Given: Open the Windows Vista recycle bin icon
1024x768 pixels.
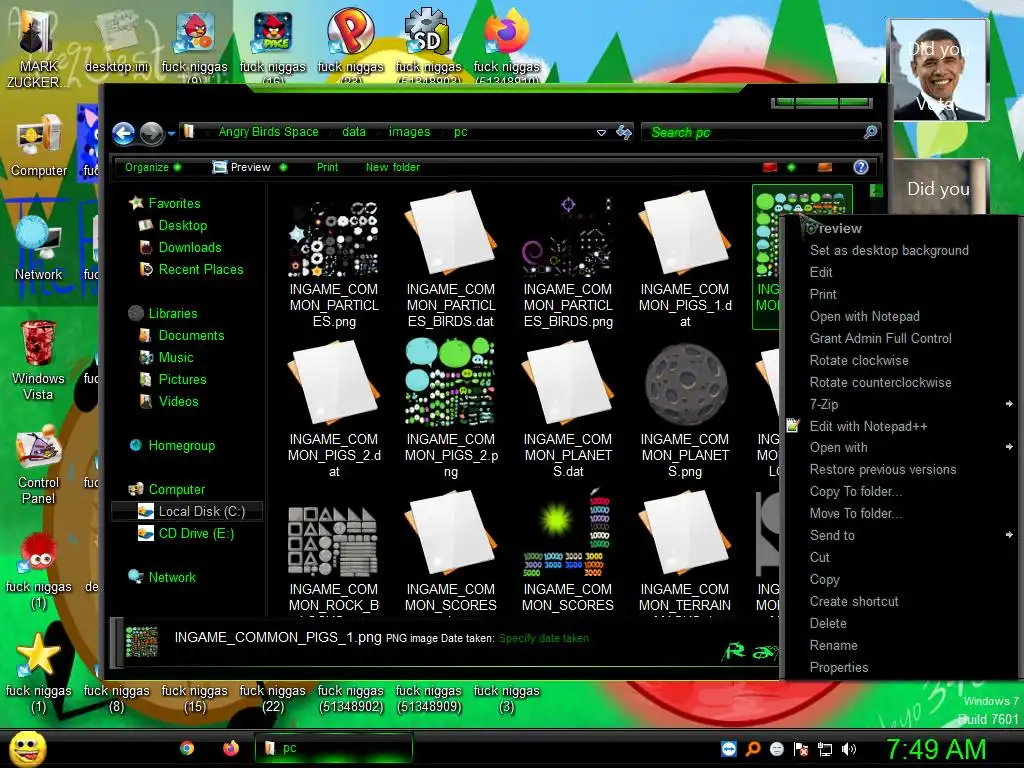Looking at the screenshot, I should (x=39, y=360).
